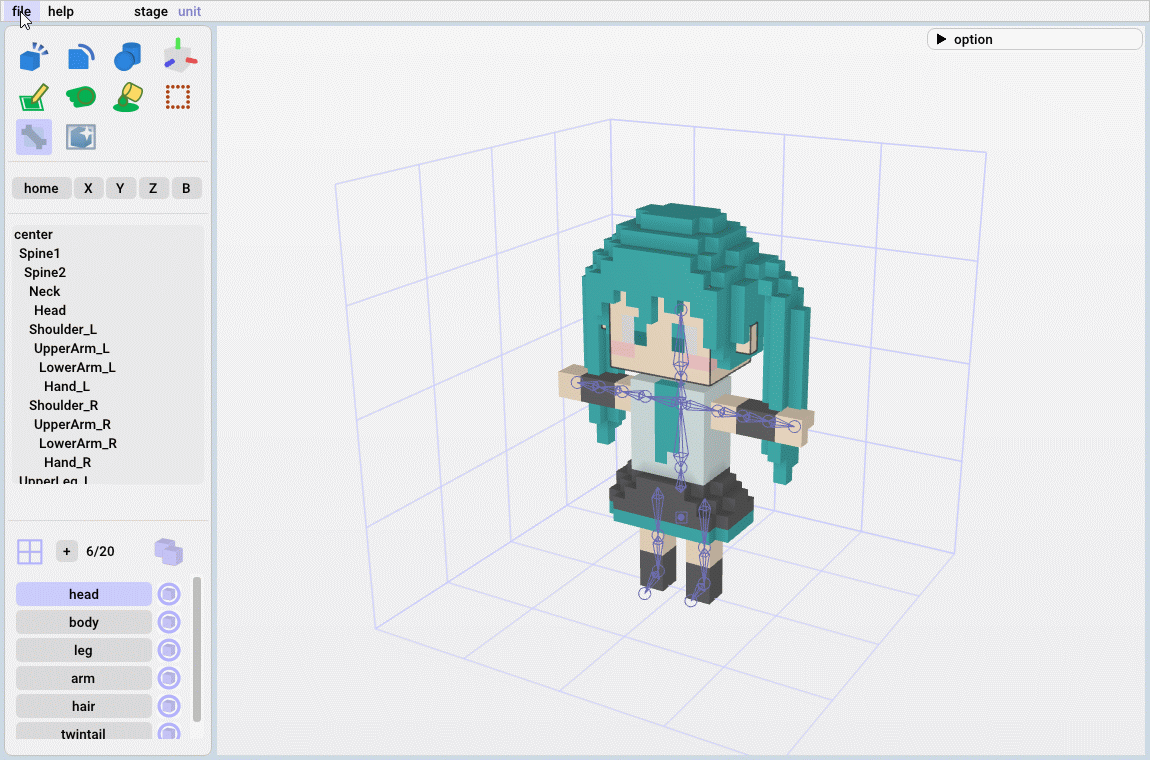Select the Spine2 bone
The height and width of the screenshot is (760, 1150).
[45, 273]
